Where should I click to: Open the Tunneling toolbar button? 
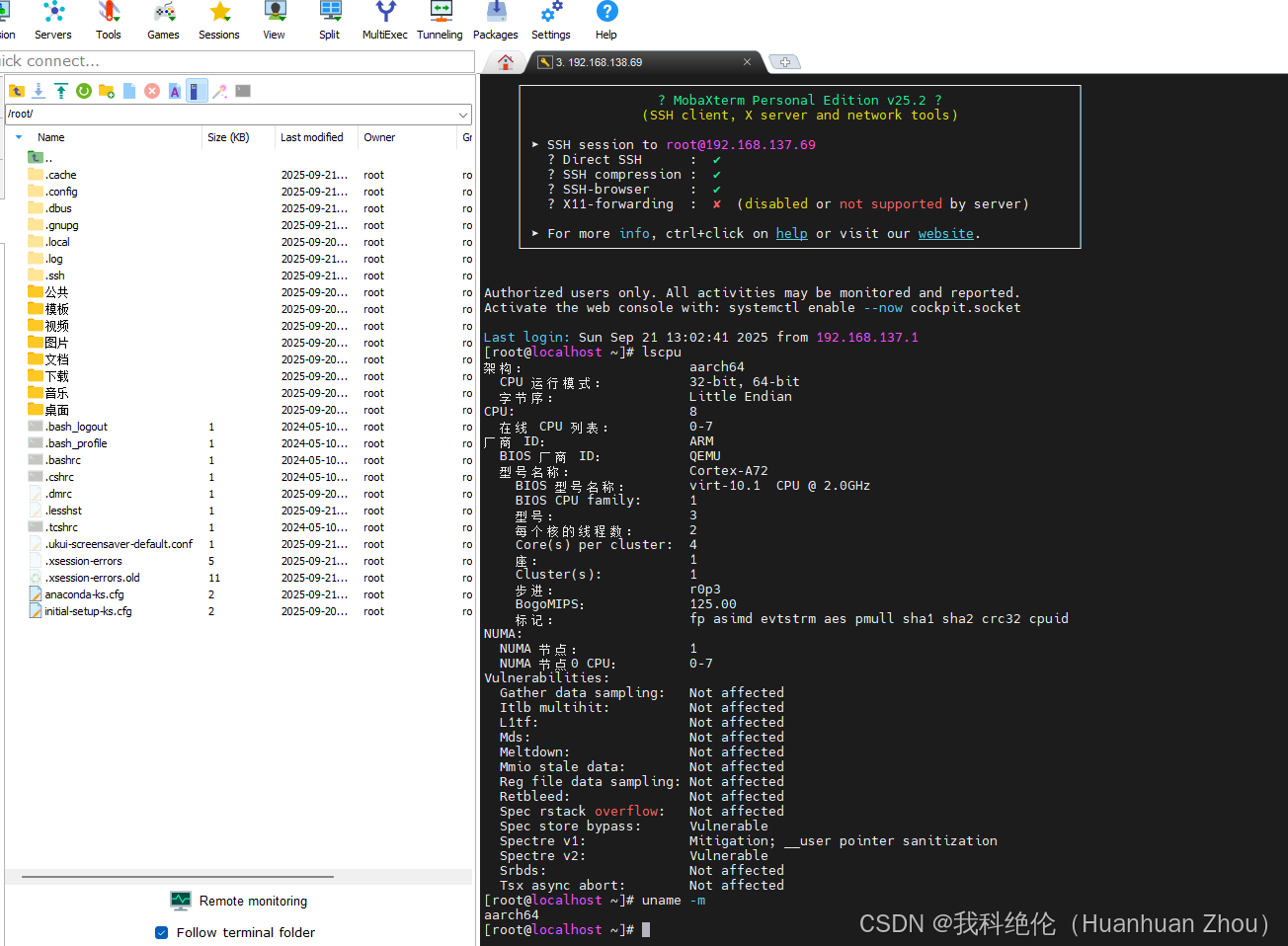pos(441,21)
